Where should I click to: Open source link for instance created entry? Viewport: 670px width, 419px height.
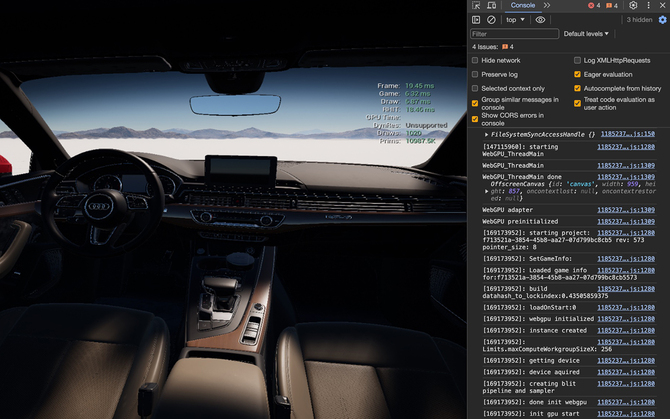(626, 330)
